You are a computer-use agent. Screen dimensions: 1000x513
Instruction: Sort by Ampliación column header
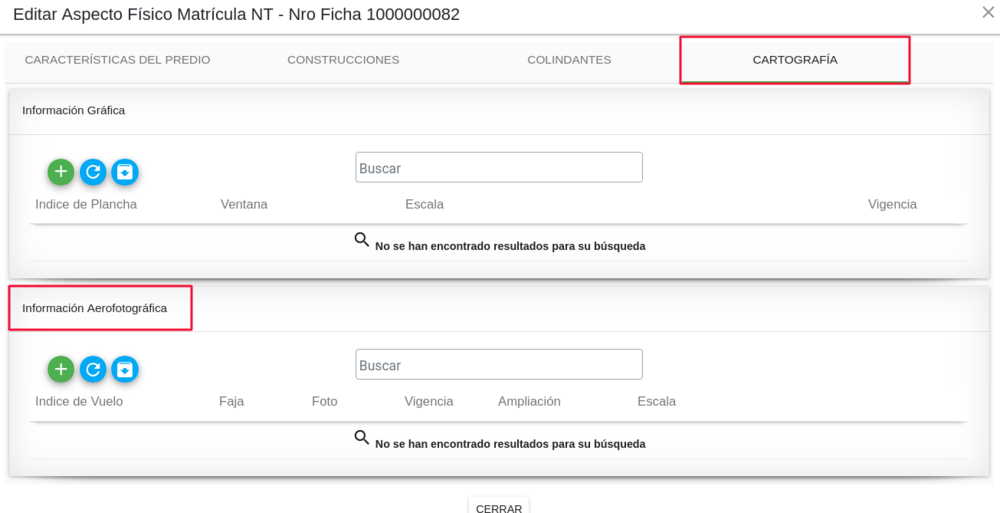point(529,401)
